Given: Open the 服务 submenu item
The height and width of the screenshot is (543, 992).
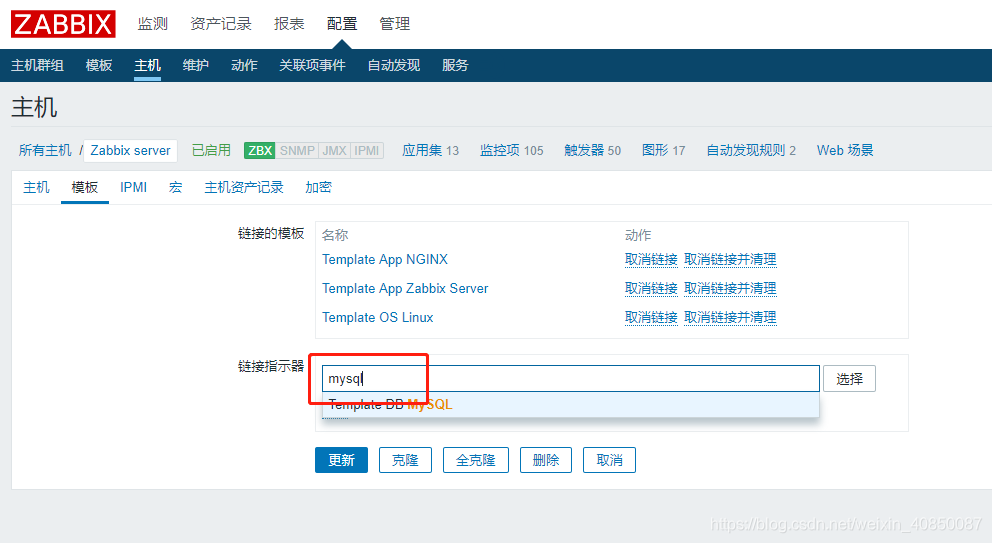Looking at the screenshot, I should click(455, 65).
